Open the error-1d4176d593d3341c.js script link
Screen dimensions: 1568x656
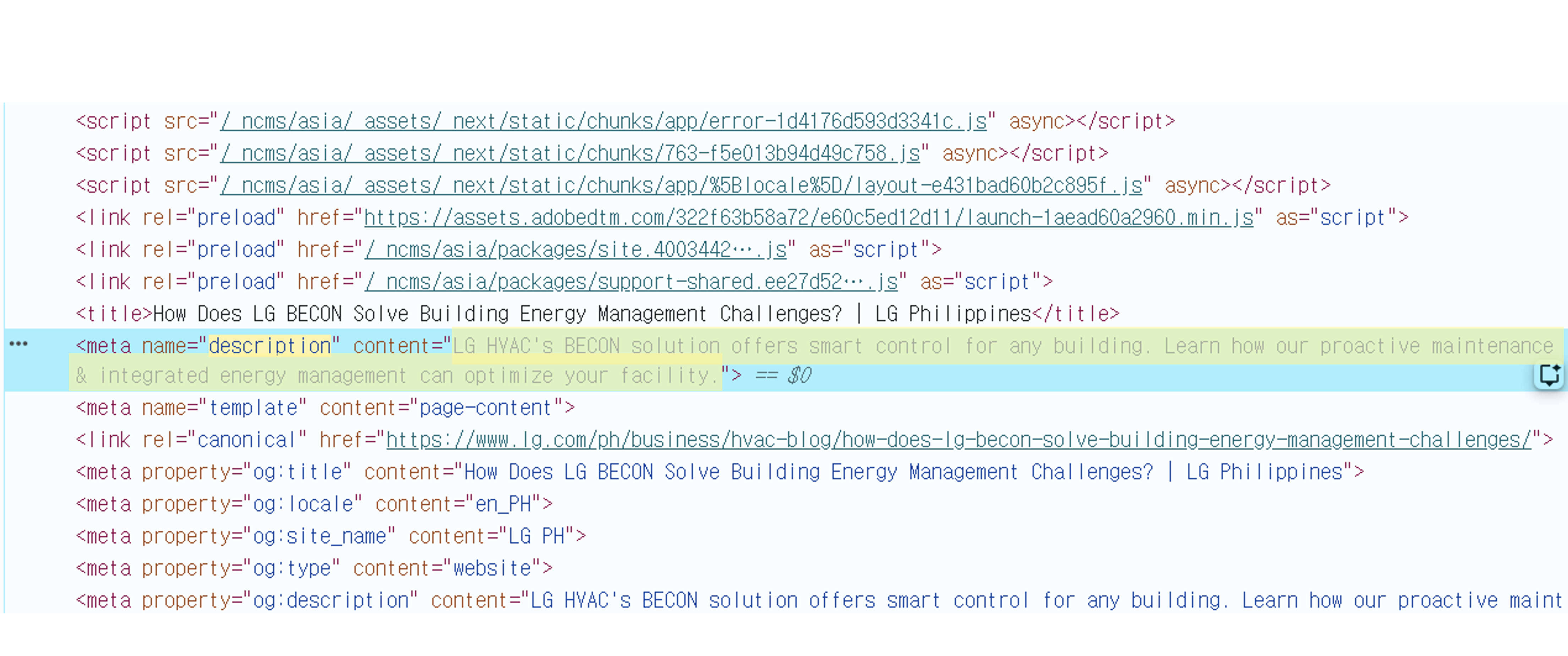[x=603, y=122]
